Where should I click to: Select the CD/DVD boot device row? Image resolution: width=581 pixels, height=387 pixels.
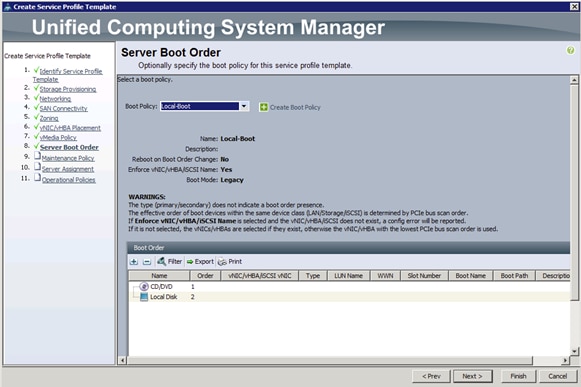349,287
